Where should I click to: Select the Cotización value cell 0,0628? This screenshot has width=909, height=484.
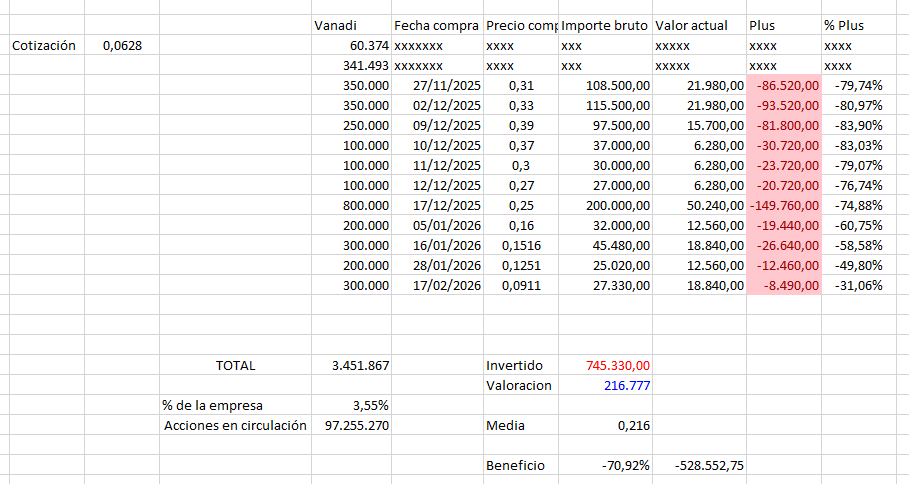(x=122, y=45)
